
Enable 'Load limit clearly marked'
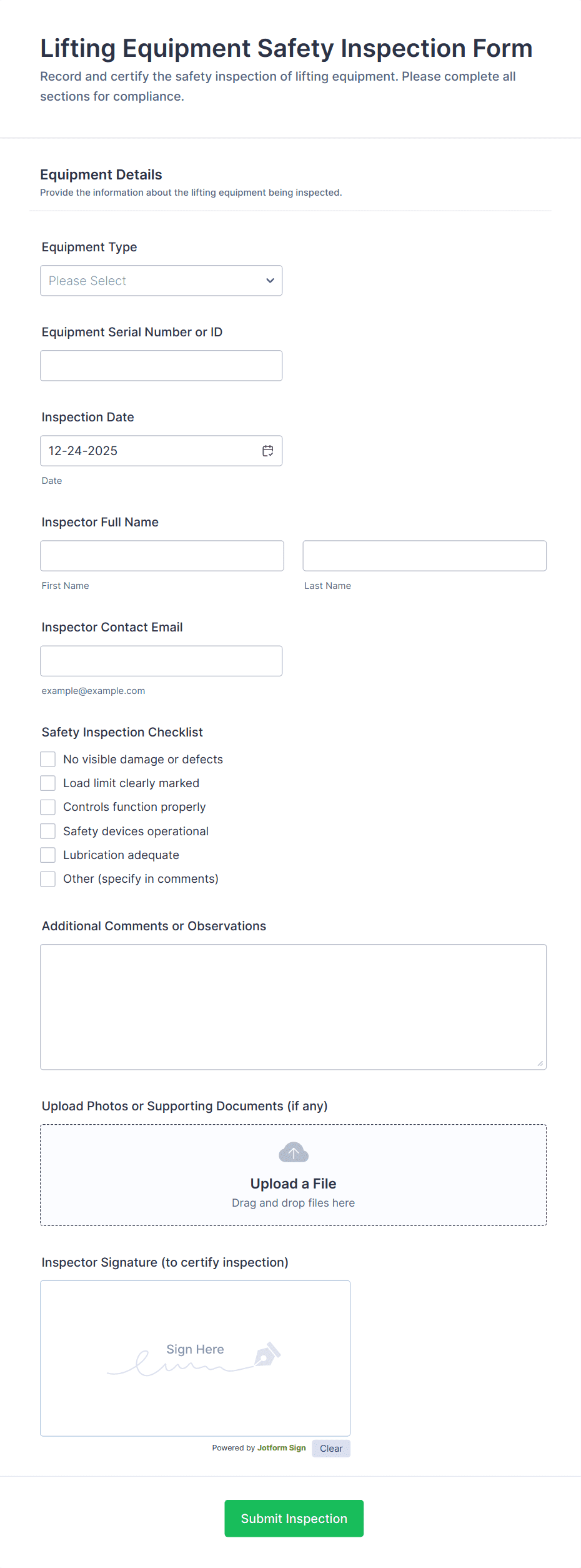click(47, 783)
